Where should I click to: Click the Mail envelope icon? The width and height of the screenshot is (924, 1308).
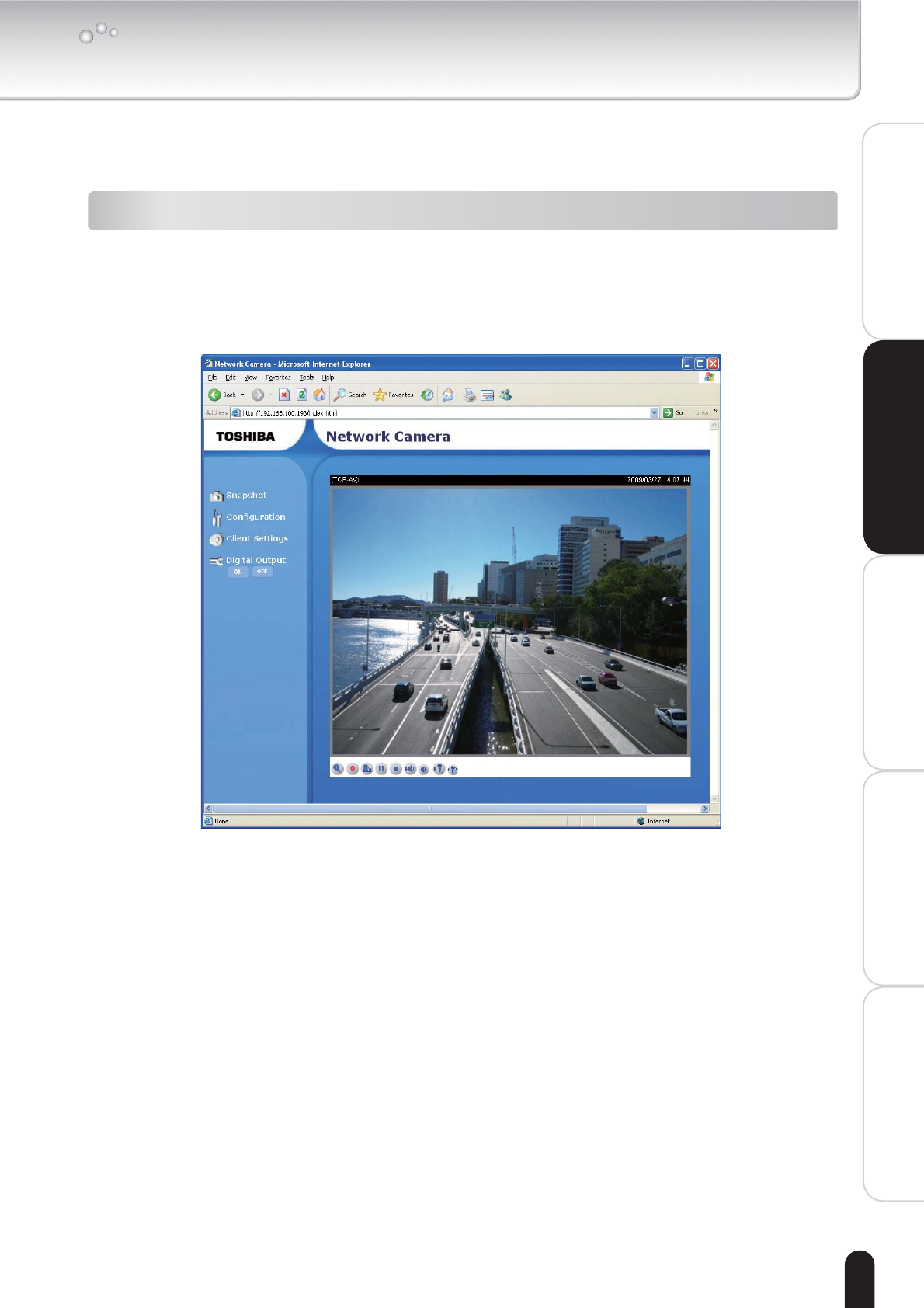pyautogui.click(x=448, y=395)
